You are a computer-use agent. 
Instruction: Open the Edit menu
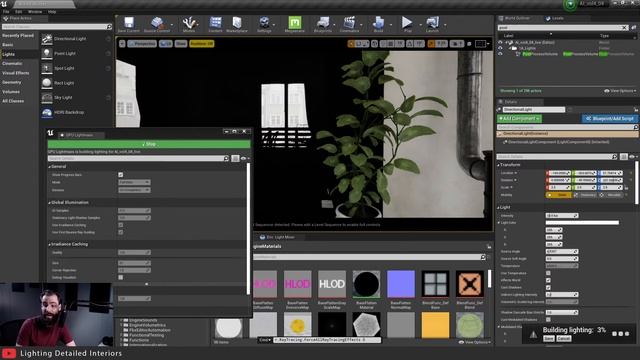(x=19, y=12)
